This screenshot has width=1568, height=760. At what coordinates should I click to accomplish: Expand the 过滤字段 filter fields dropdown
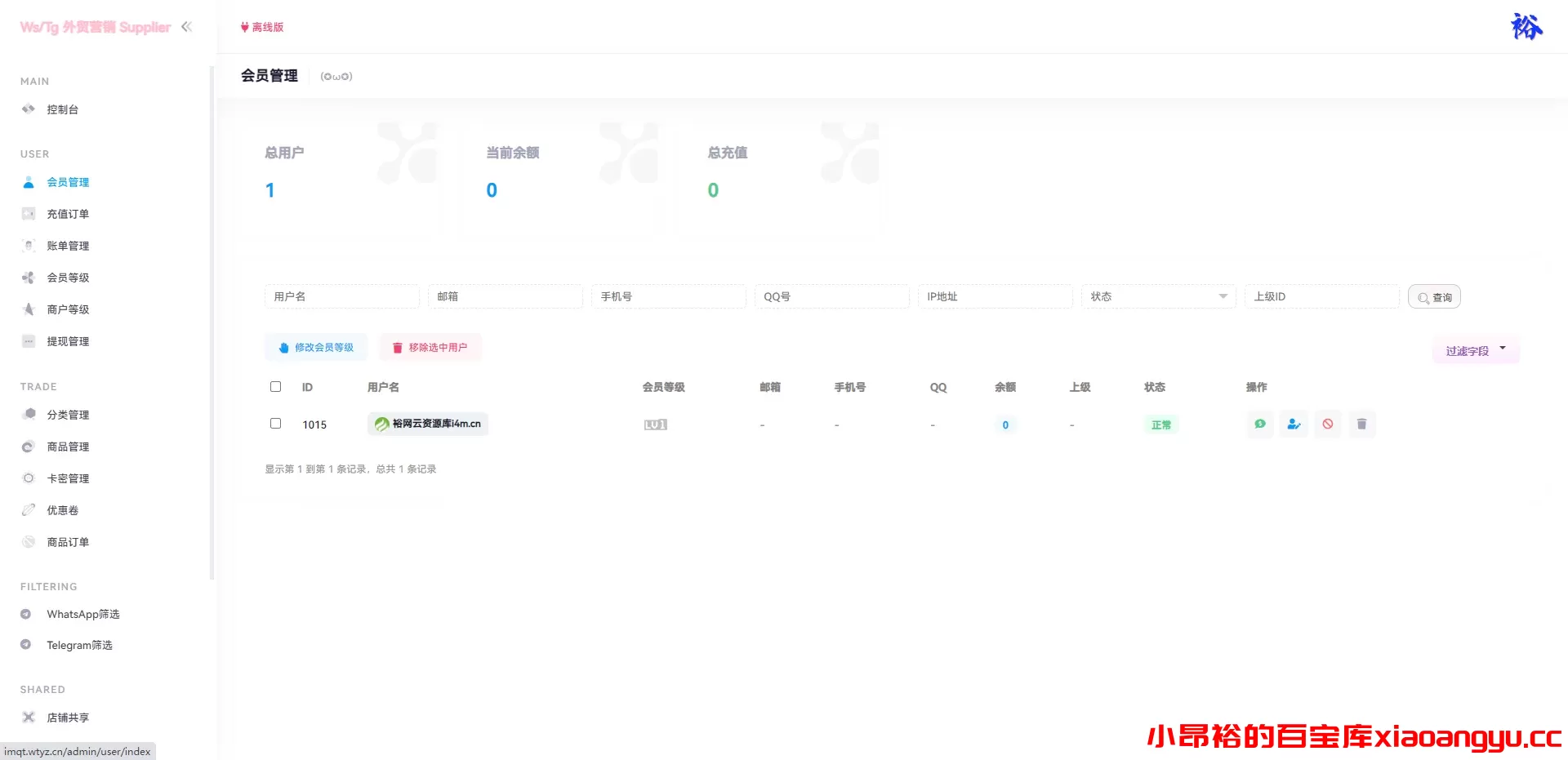[1475, 349]
